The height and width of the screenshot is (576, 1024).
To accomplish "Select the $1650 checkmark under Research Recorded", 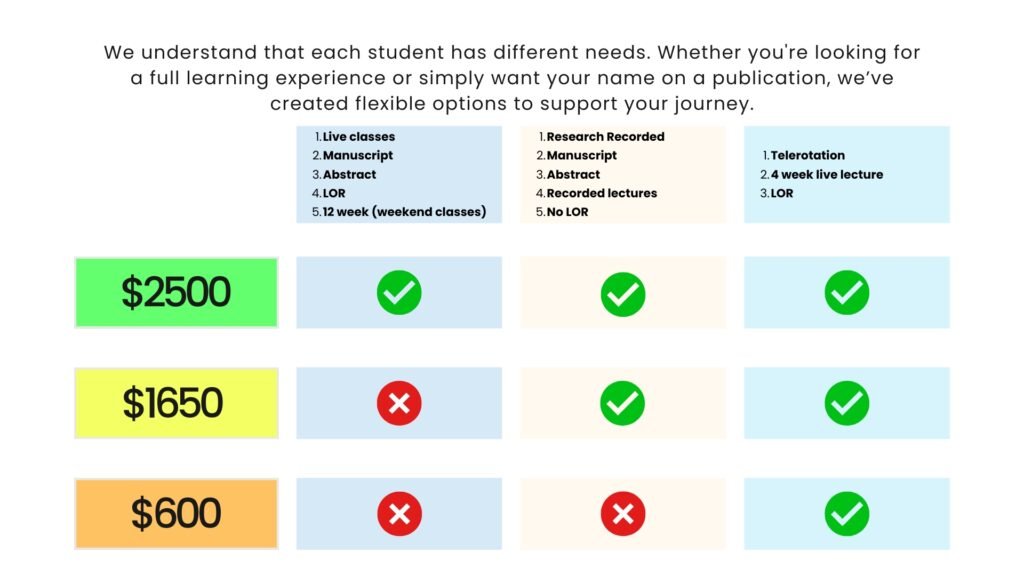I will click(x=623, y=403).
